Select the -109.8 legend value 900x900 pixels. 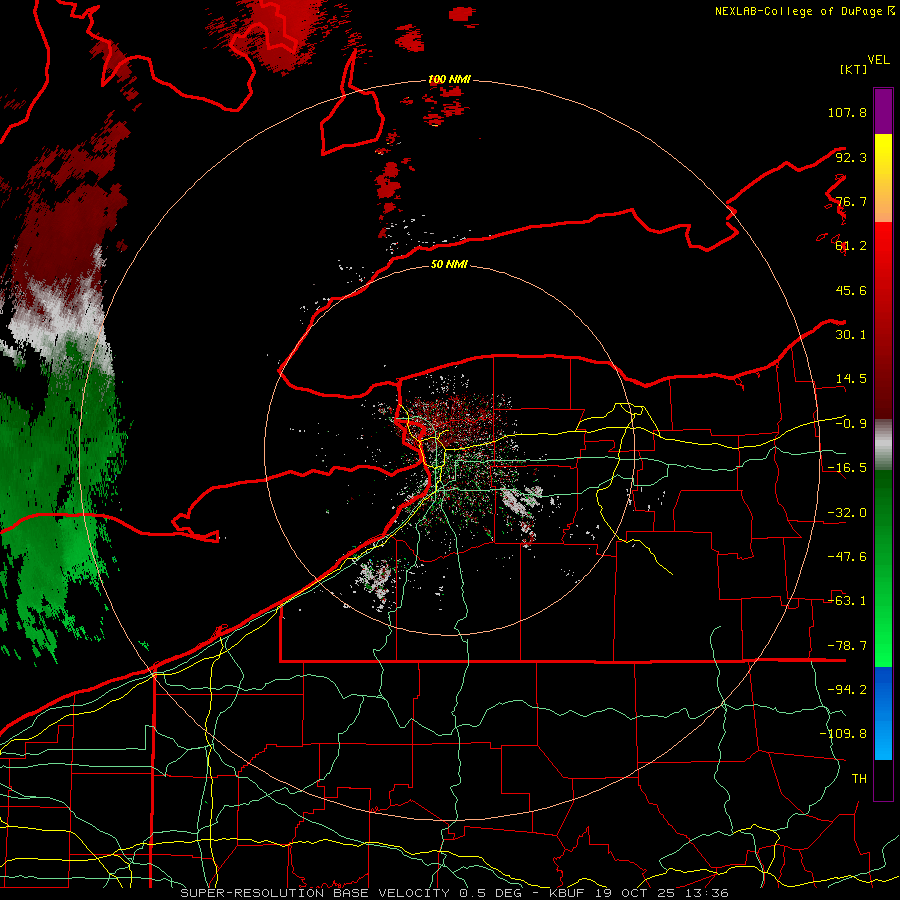tap(843, 734)
